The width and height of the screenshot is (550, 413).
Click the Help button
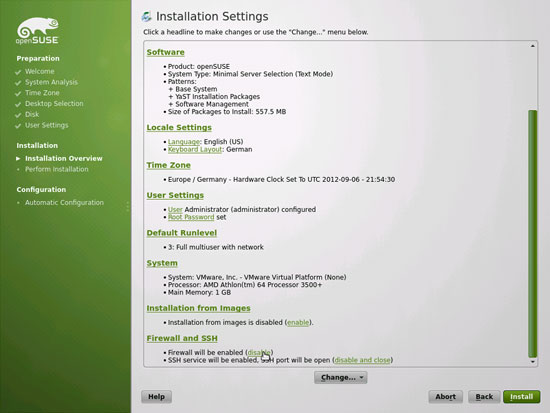click(x=156, y=397)
